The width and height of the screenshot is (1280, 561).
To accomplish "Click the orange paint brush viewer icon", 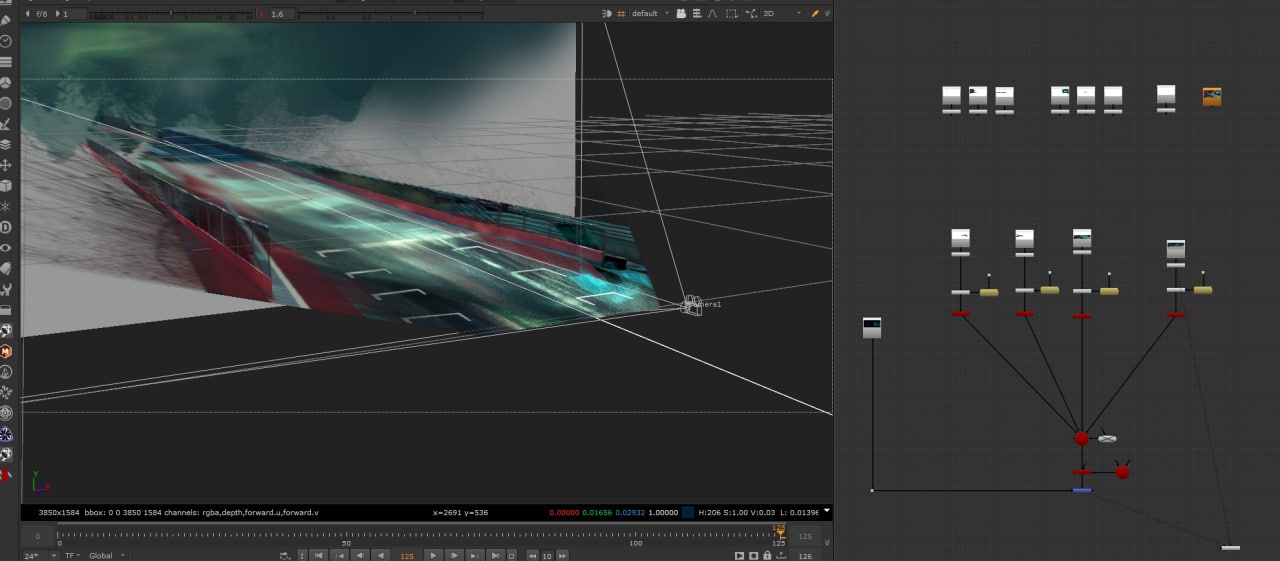I will tap(815, 14).
